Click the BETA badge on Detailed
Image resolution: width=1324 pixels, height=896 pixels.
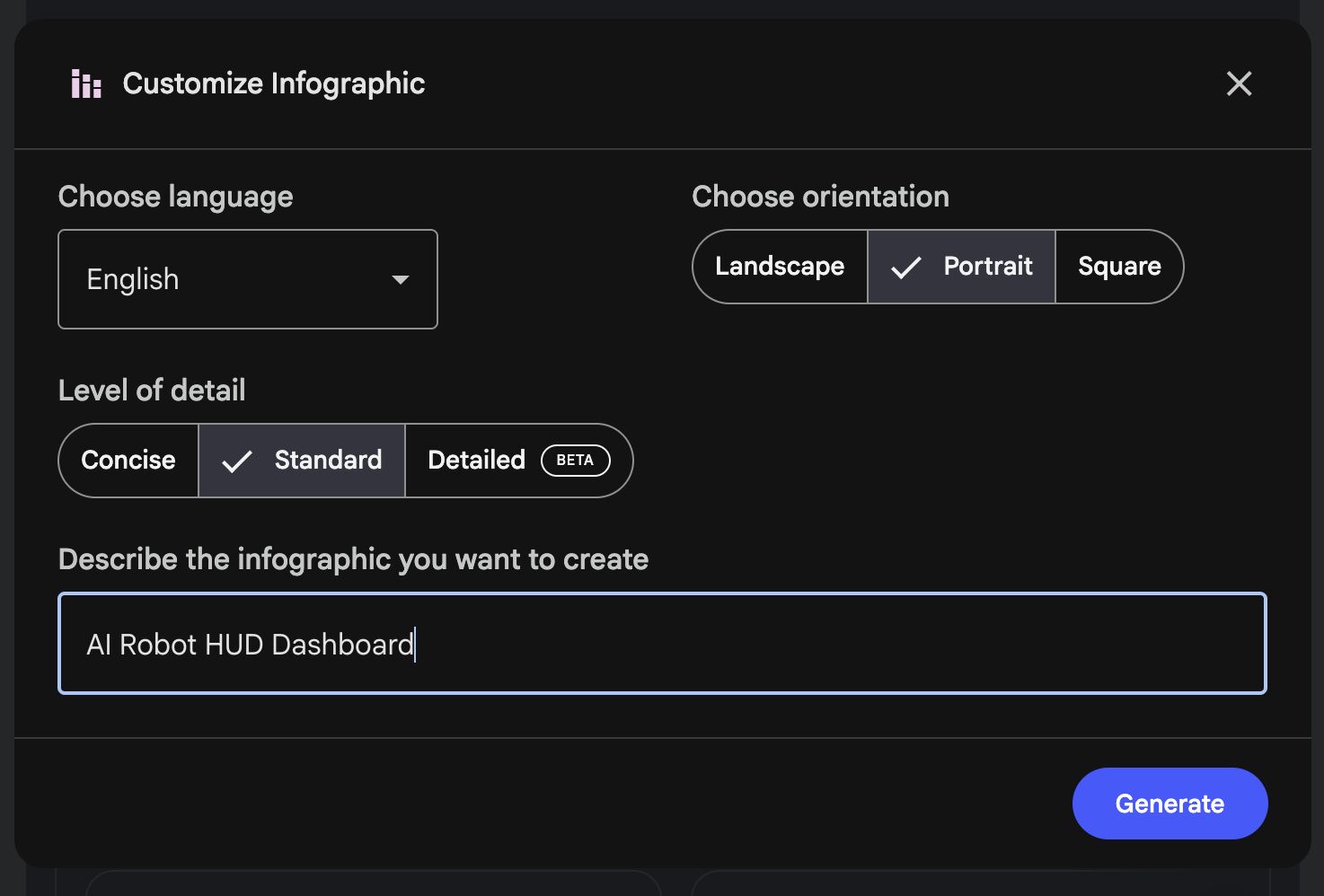pyautogui.click(x=575, y=461)
